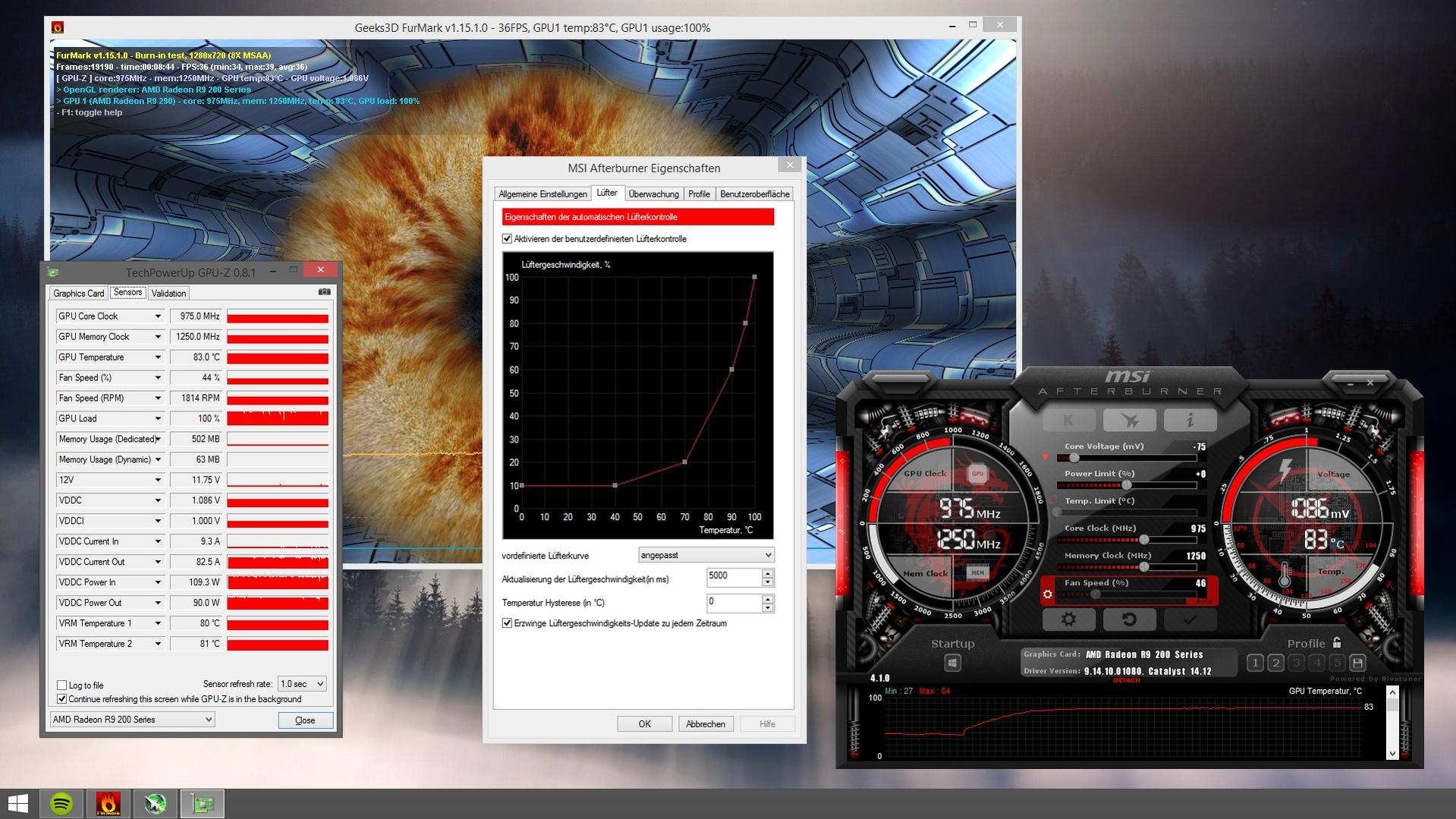The image size is (1456, 819).
Task: Take a GPU-Z screenshot with the camera icon
Action: point(324,292)
